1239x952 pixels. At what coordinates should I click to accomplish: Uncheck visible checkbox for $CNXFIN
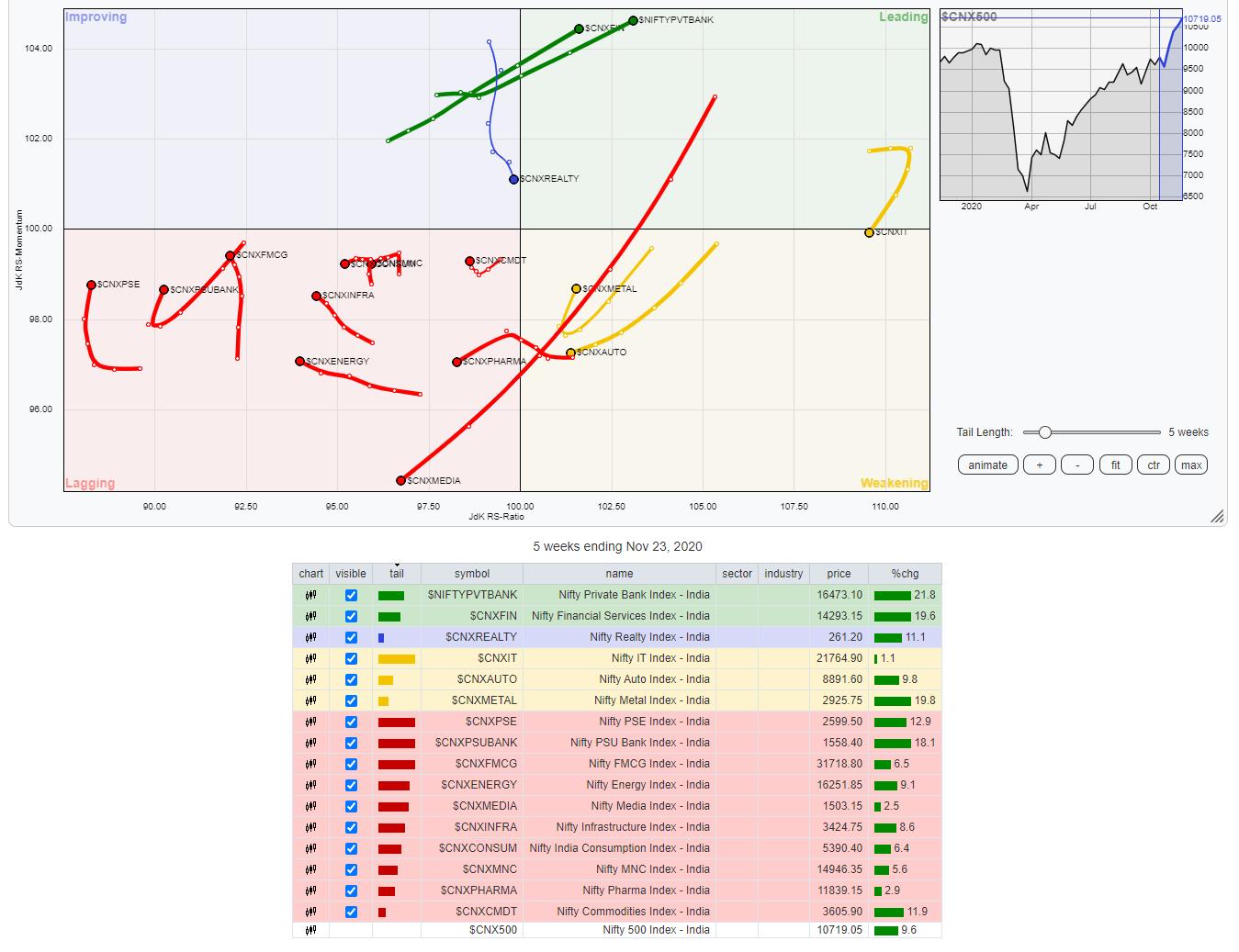coord(351,616)
